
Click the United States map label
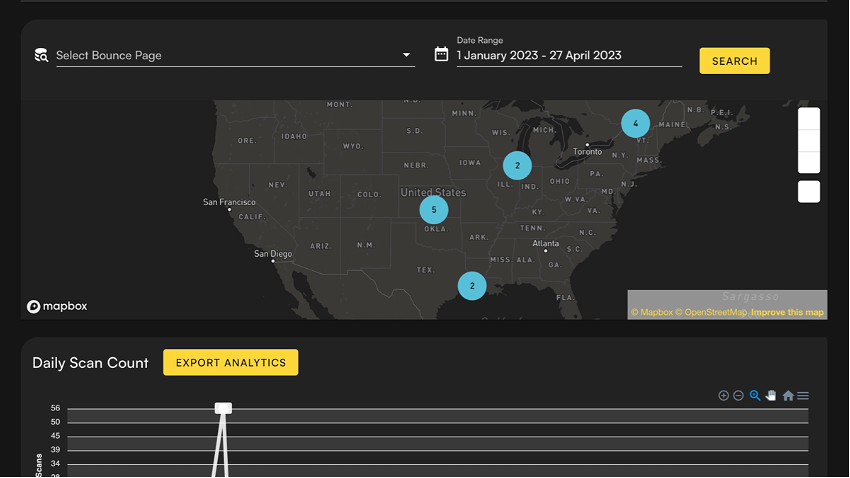coord(433,192)
